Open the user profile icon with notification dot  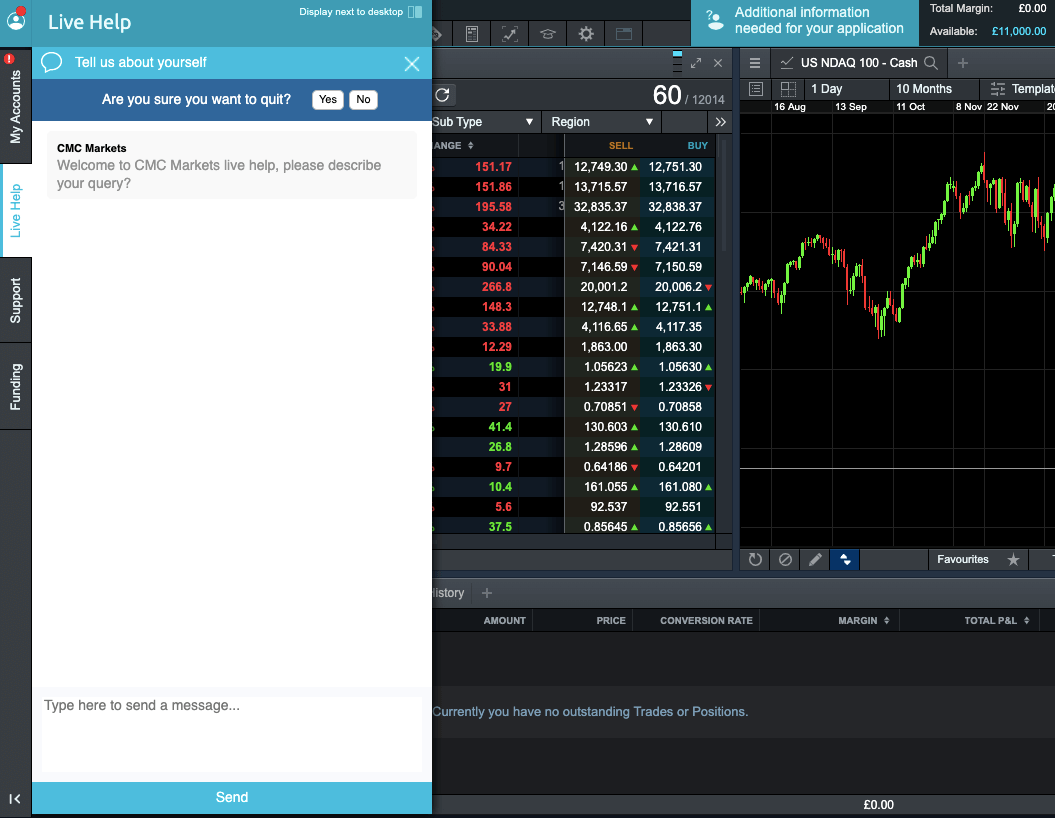click(x=15, y=19)
